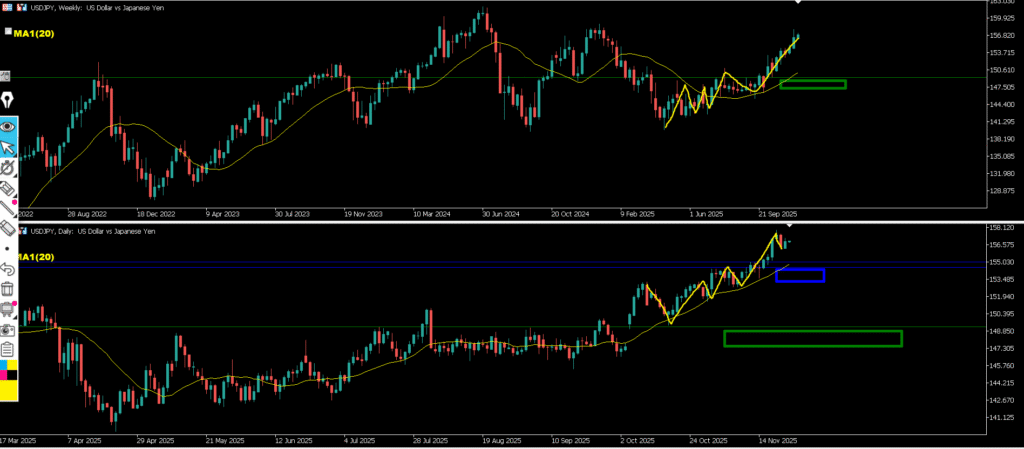
Task: Toggle the eye visibility tool
Action: tap(8, 126)
